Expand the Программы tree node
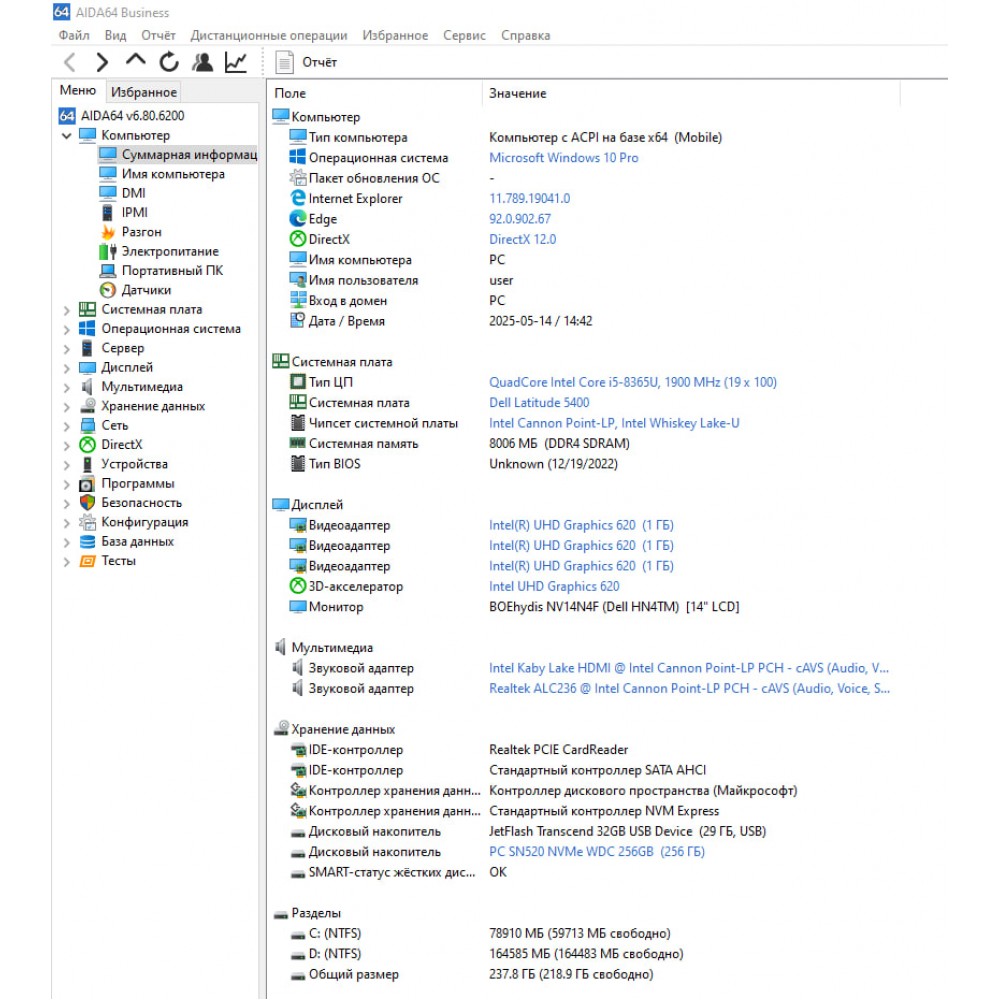1000x1000 pixels. point(66,484)
